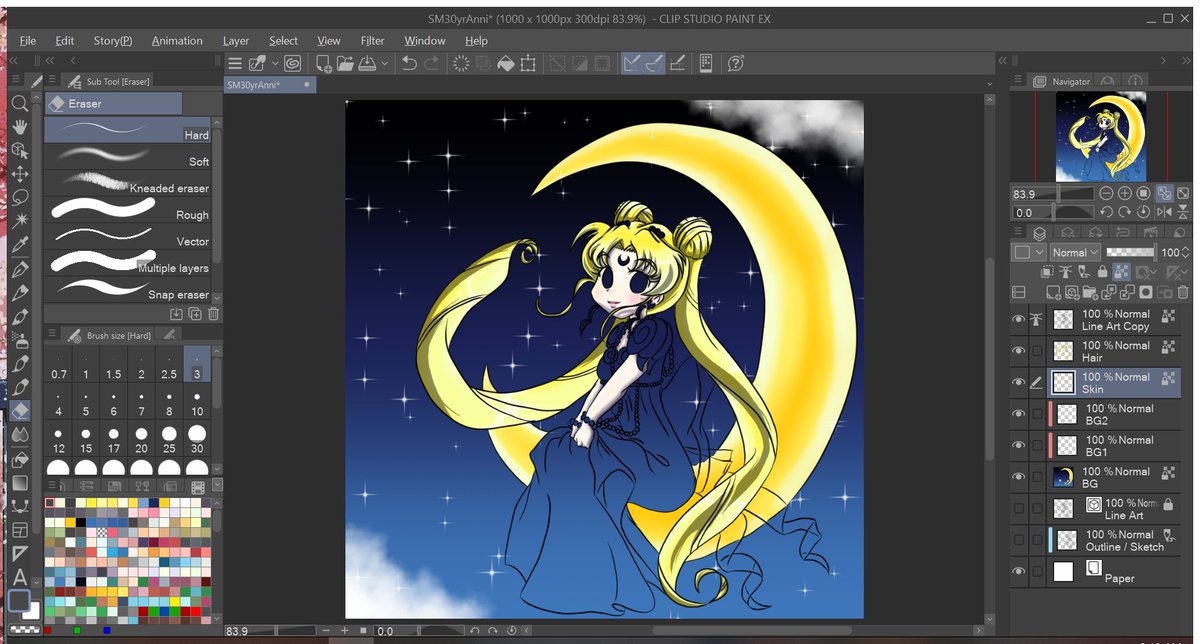Select the Move layer tool
This screenshot has width=1200, height=644.
click(19, 174)
